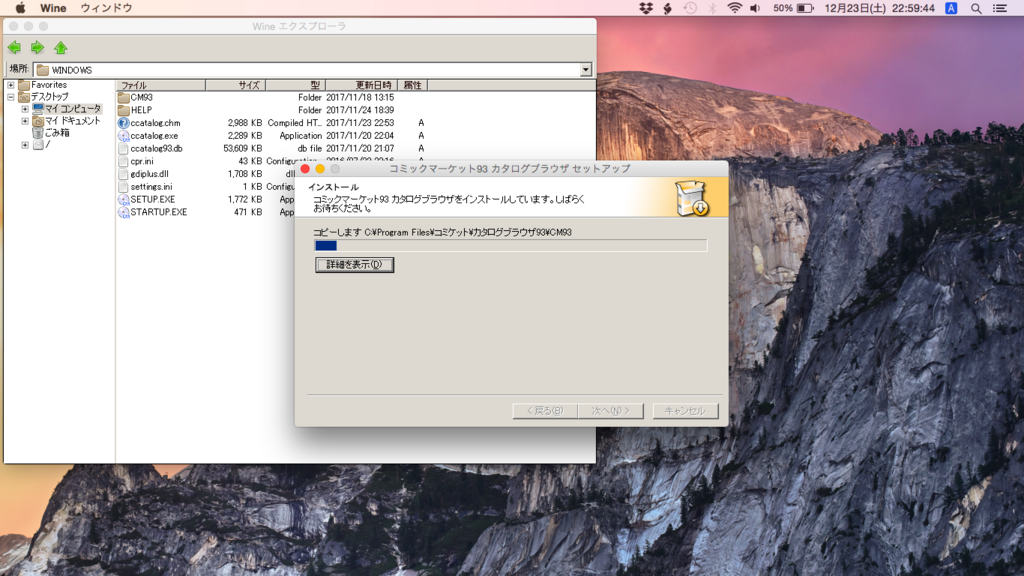Open the Notification Center icon
The width and height of the screenshot is (1024, 576).
pos(1000,8)
